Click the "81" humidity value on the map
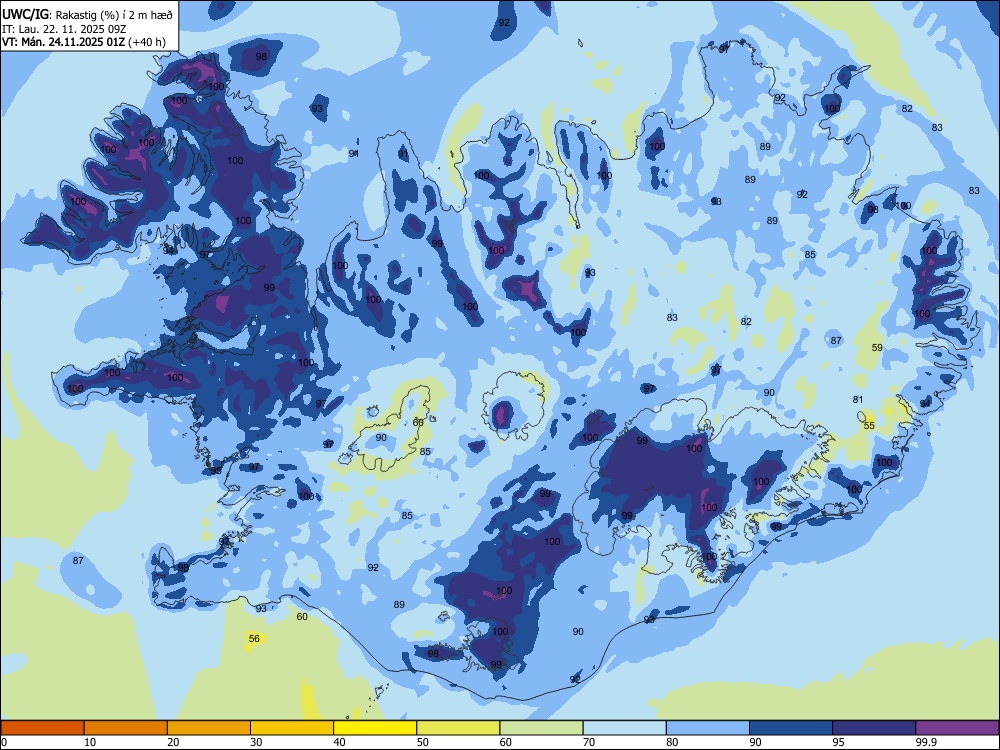This screenshot has height=750, width=1000. 858,399
